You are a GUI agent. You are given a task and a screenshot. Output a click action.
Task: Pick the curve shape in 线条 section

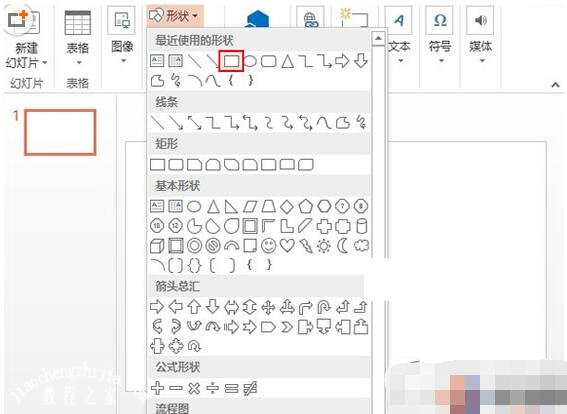point(324,123)
